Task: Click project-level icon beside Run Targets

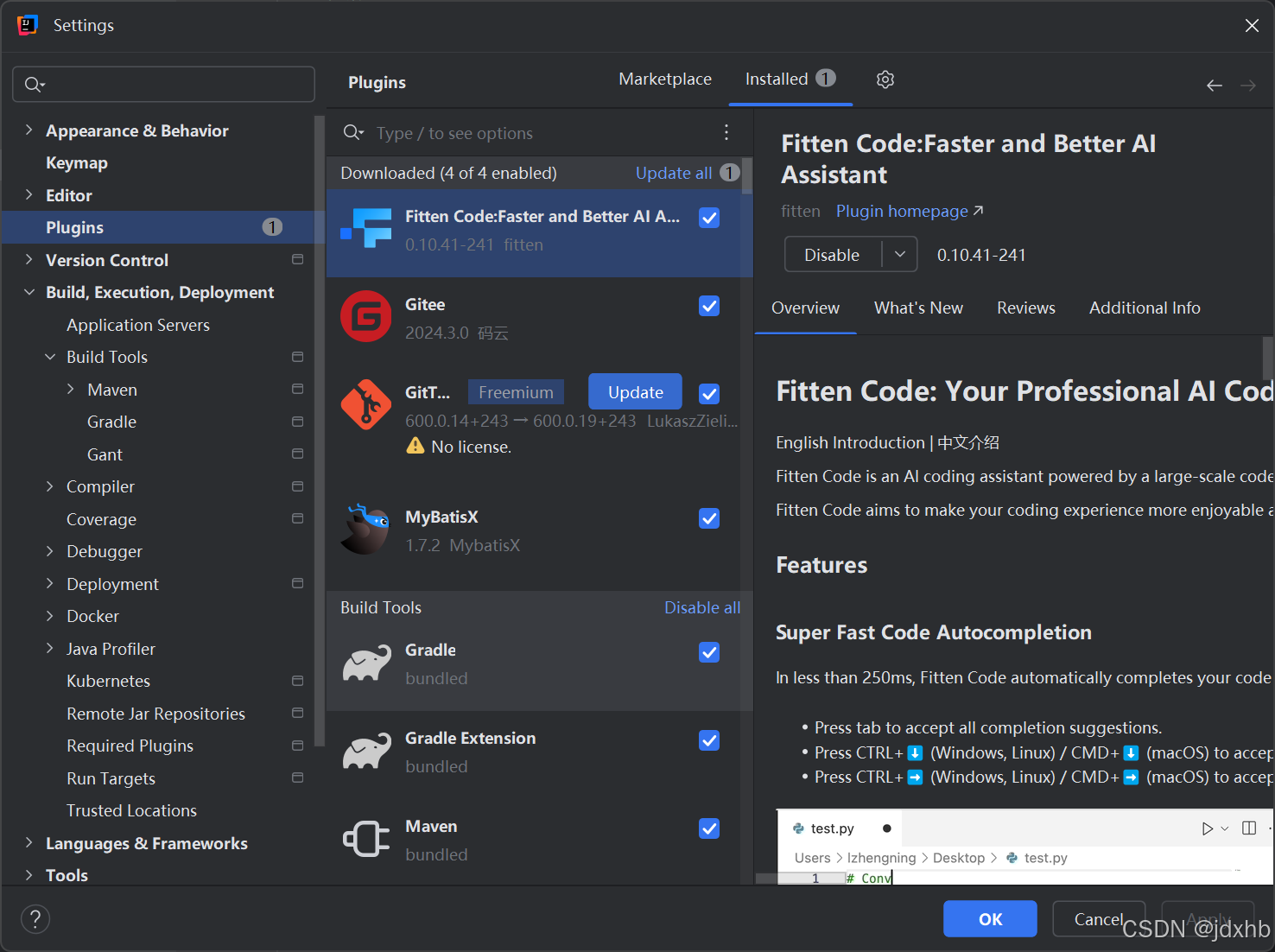Action: (298, 777)
